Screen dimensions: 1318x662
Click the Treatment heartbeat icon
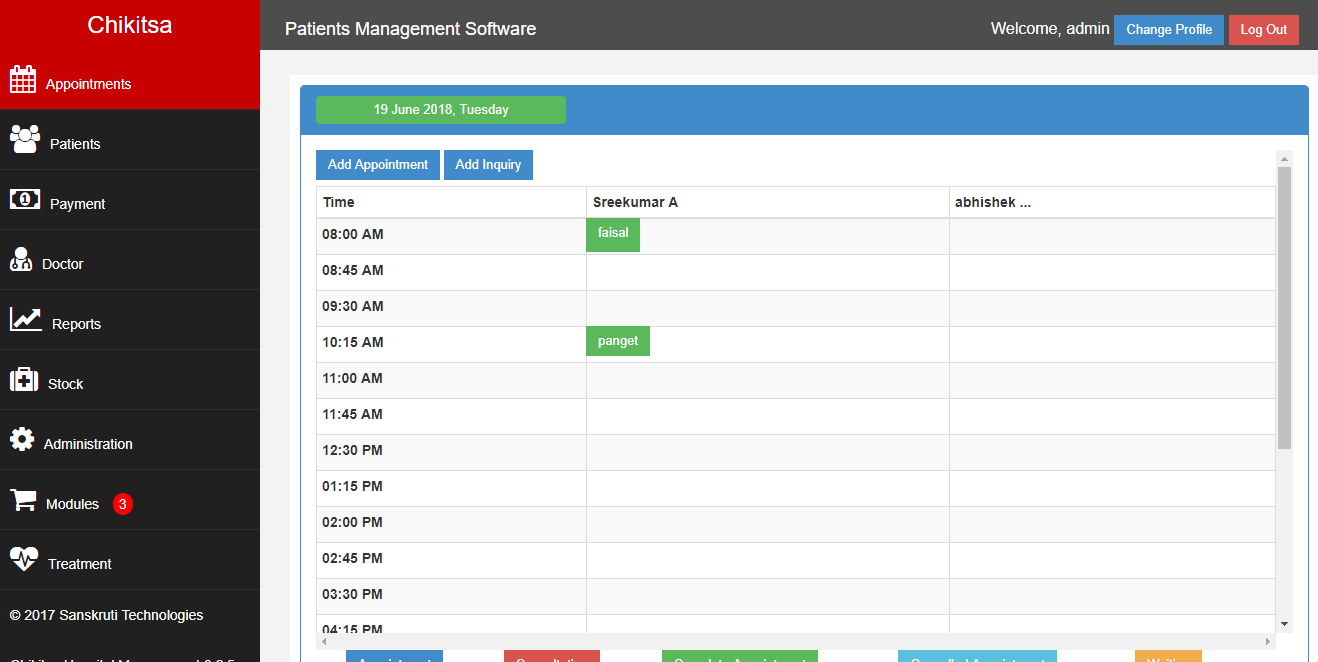24,558
